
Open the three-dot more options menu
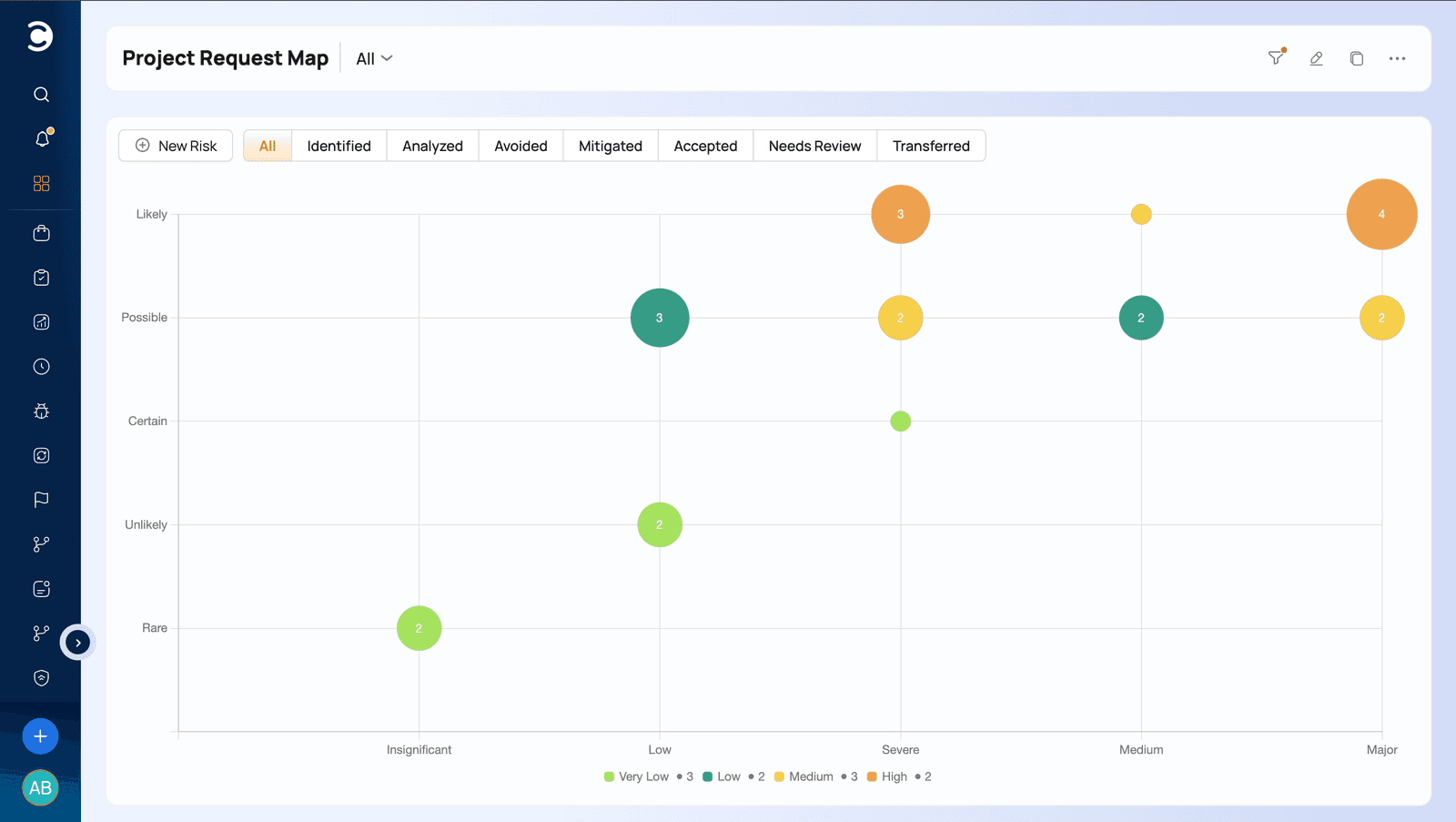click(x=1397, y=58)
